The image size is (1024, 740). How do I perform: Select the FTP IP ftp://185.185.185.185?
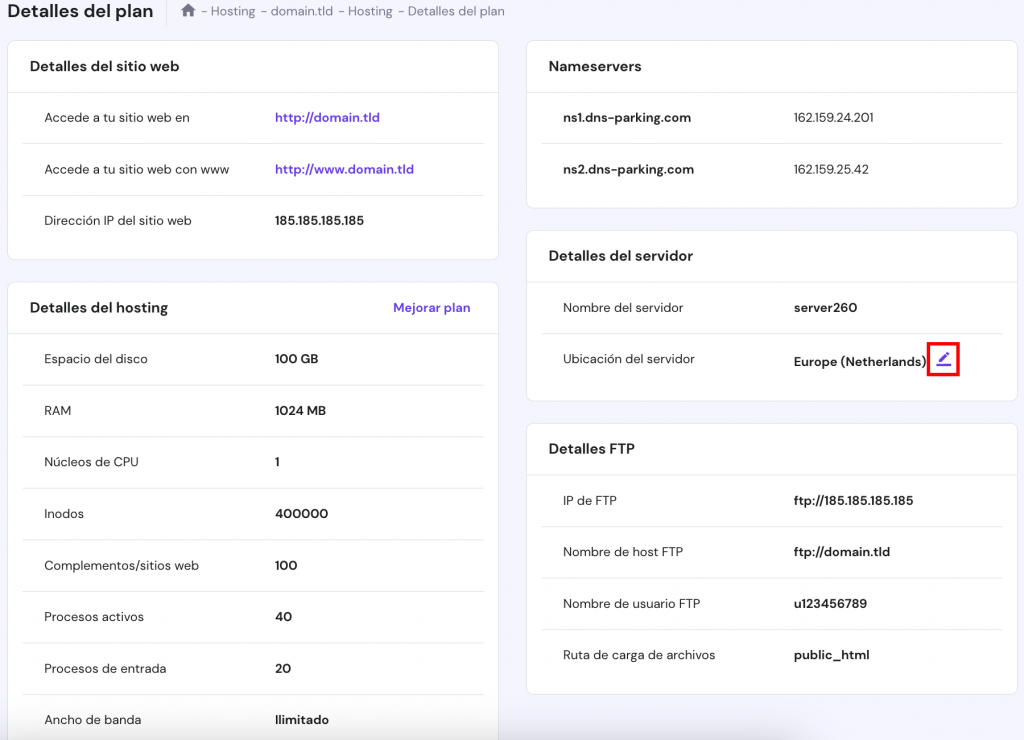[852, 500]
